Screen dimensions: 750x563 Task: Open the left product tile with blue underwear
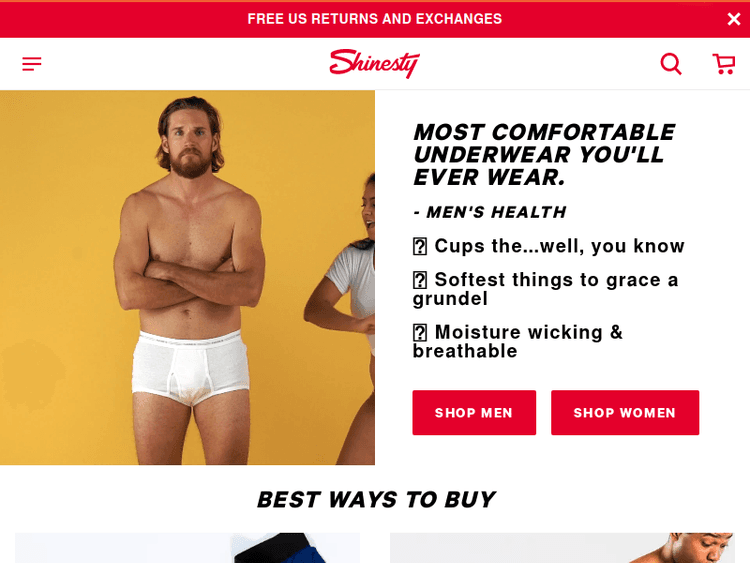tap(187, 548)
